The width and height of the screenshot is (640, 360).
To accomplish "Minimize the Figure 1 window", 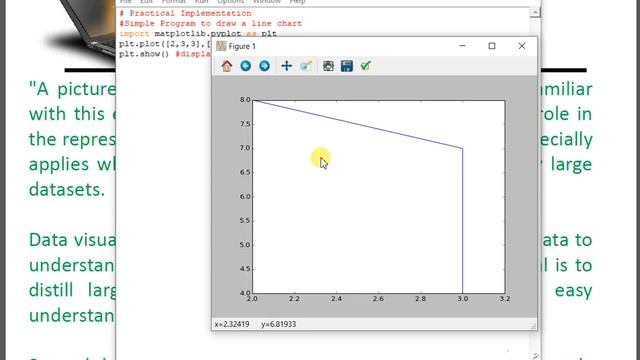I will 462,46.
